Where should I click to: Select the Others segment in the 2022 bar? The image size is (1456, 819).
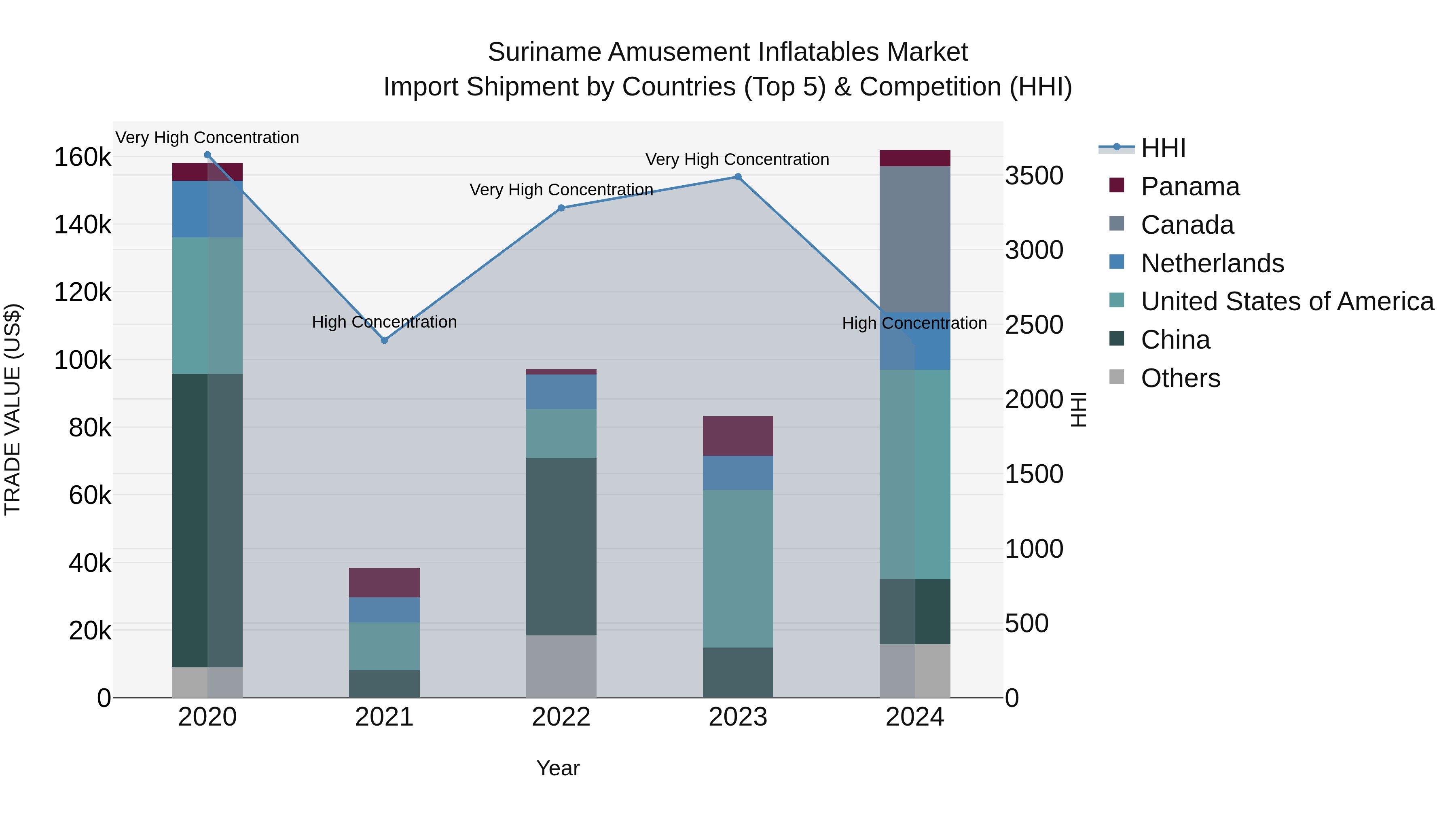pyautogui.click(x=561, y=667)
